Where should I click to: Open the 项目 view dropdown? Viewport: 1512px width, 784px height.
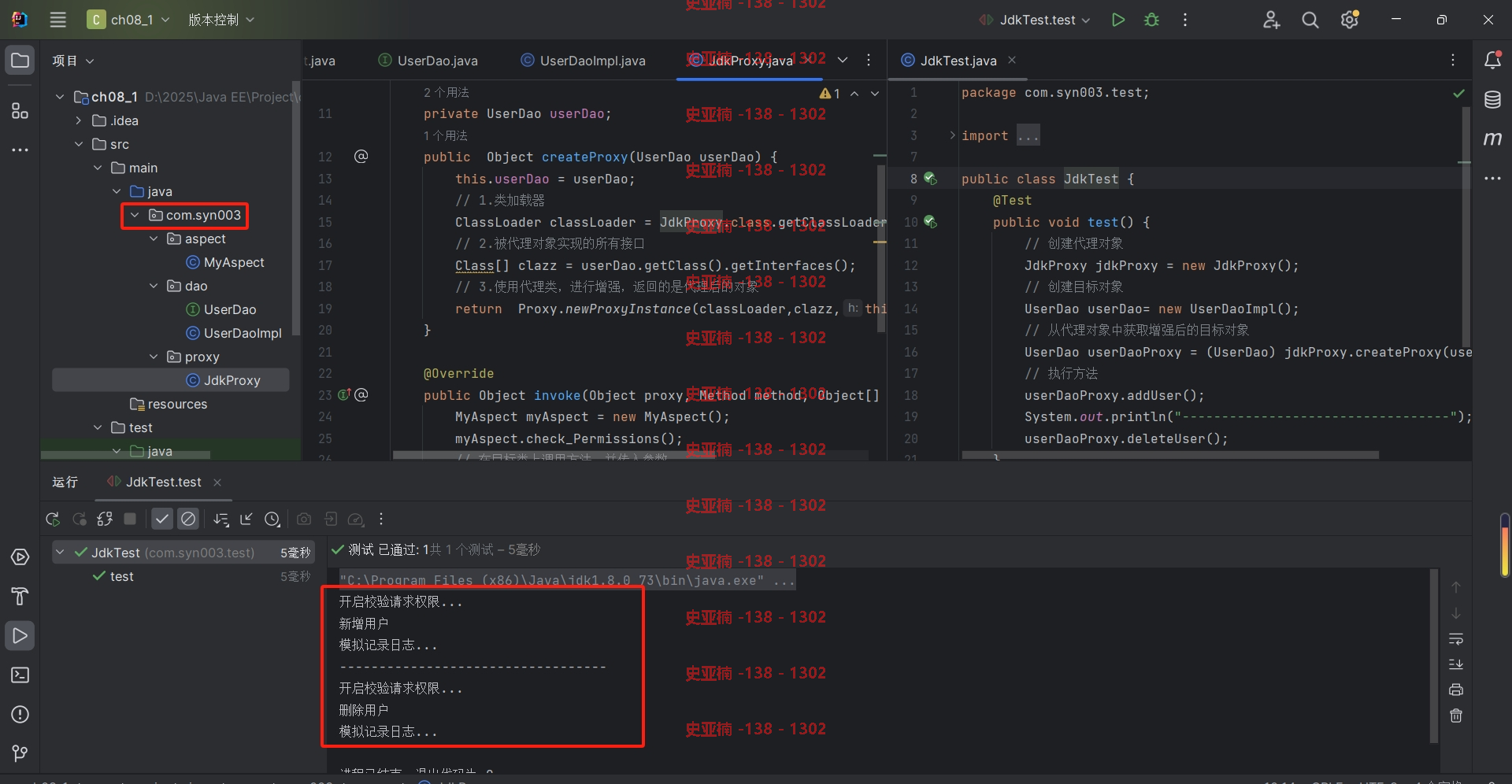(73, 61)
